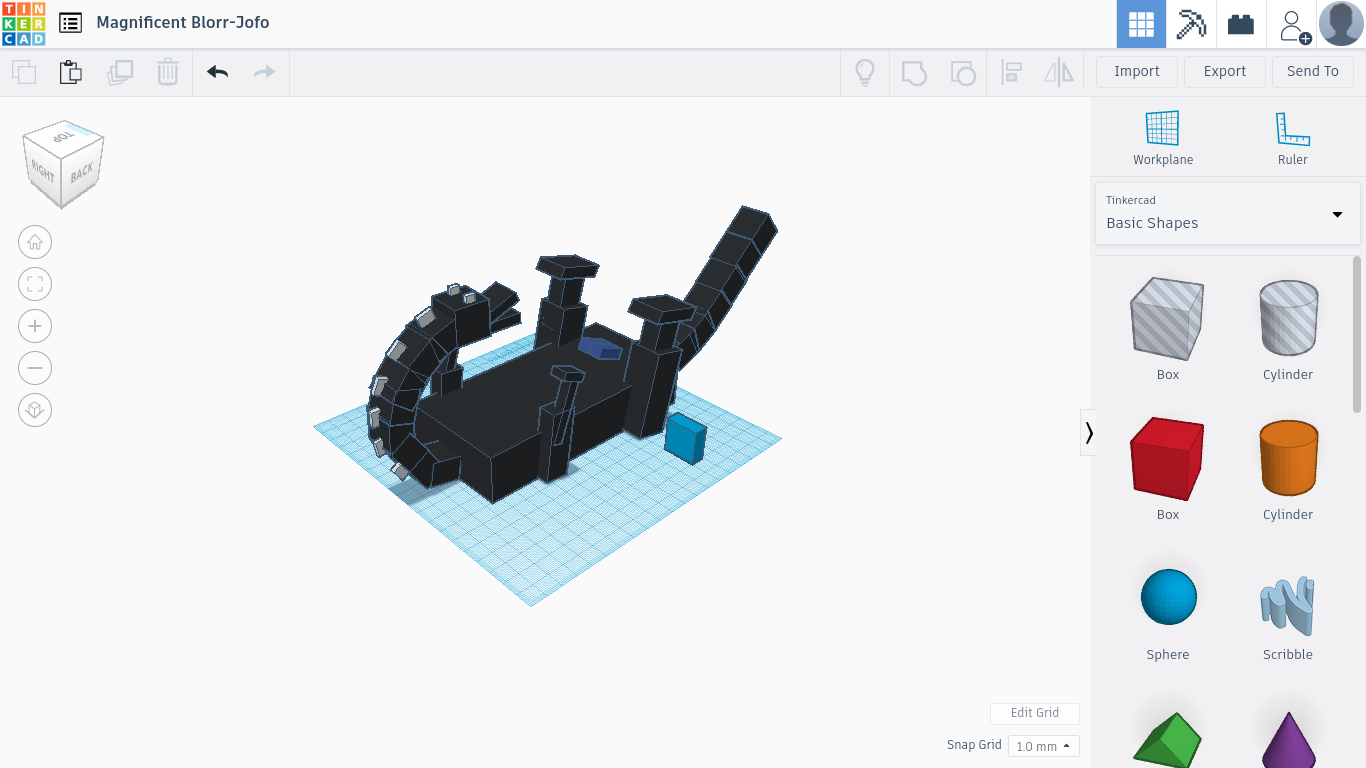Click the Duplicate and repeat icon

(x=120, y=72)
